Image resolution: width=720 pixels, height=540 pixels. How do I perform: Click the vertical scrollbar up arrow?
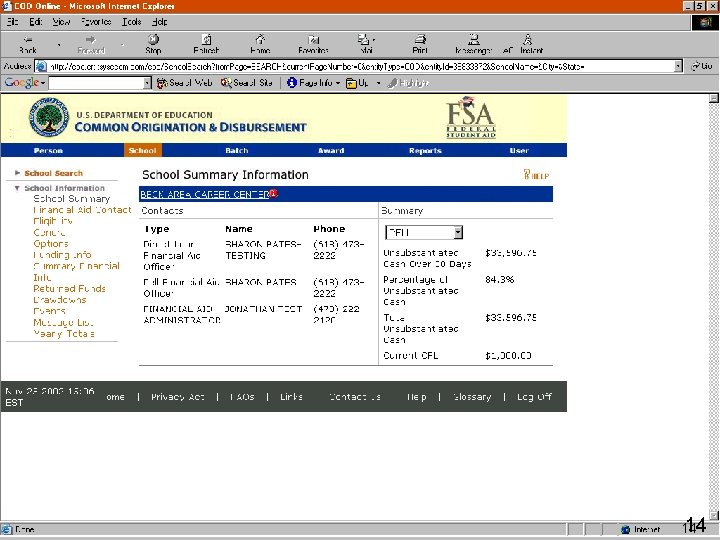click(714, 98)
